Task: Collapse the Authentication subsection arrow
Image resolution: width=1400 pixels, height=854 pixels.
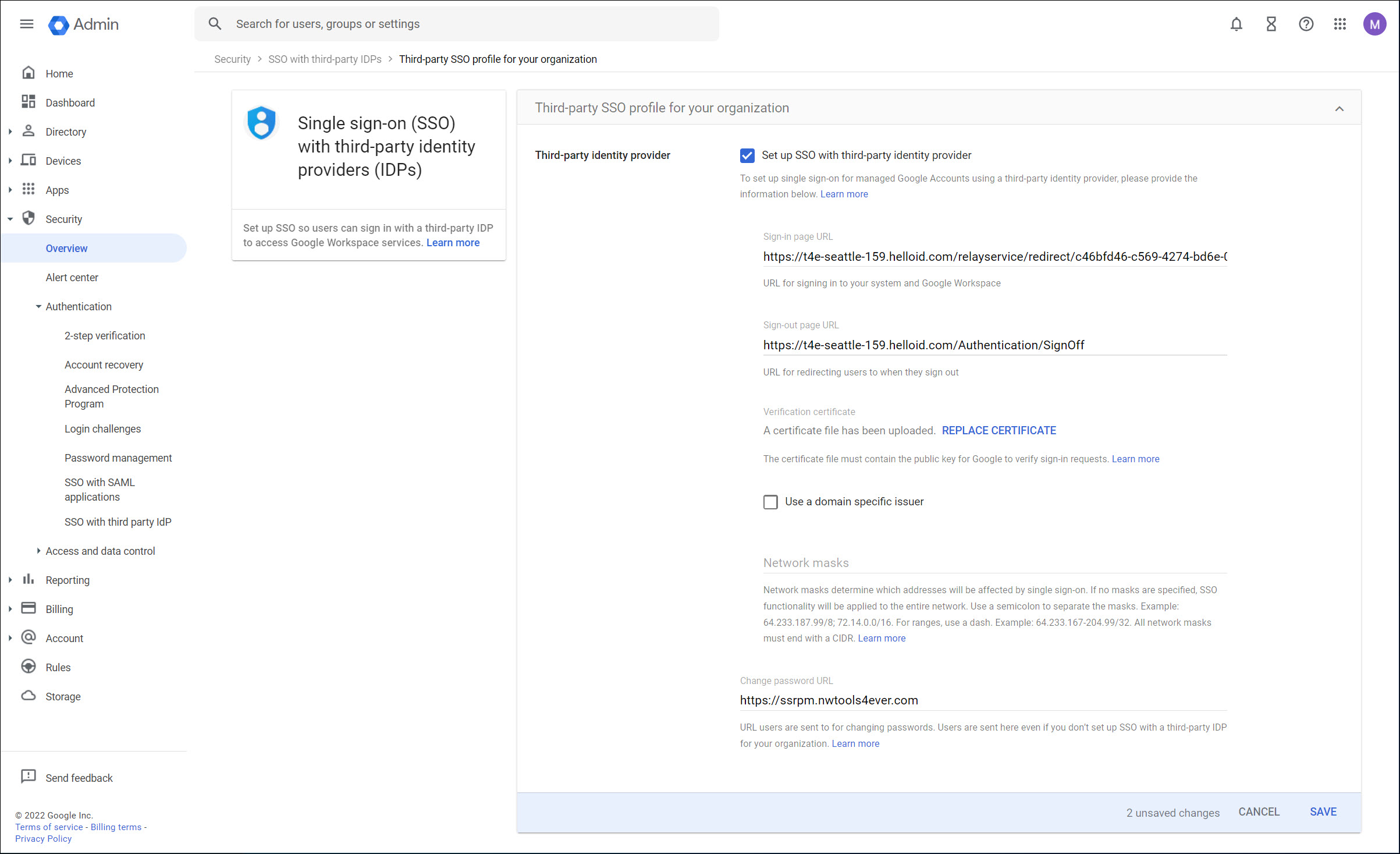Action: [x=38, y=306]
